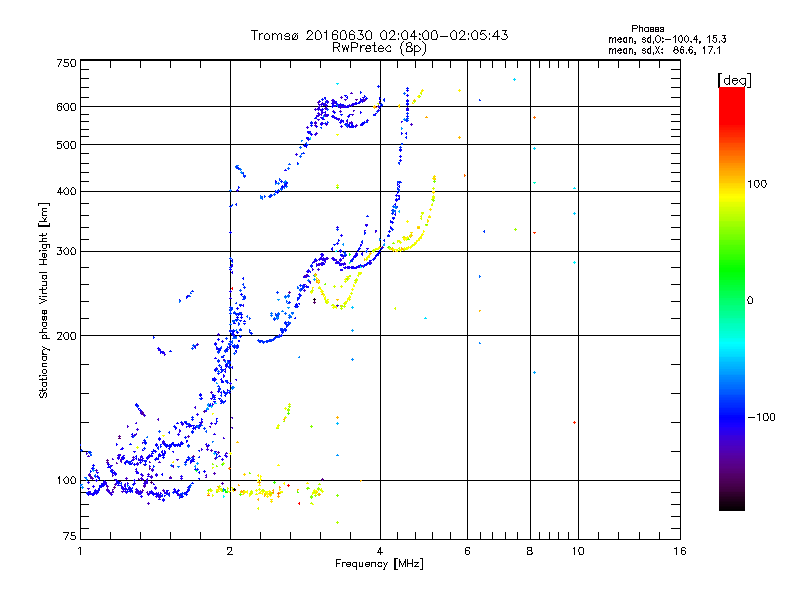Click the y-axis tick label "600"
The width and height of the screenshot is (800, 600).
click(x=66, y=107)
